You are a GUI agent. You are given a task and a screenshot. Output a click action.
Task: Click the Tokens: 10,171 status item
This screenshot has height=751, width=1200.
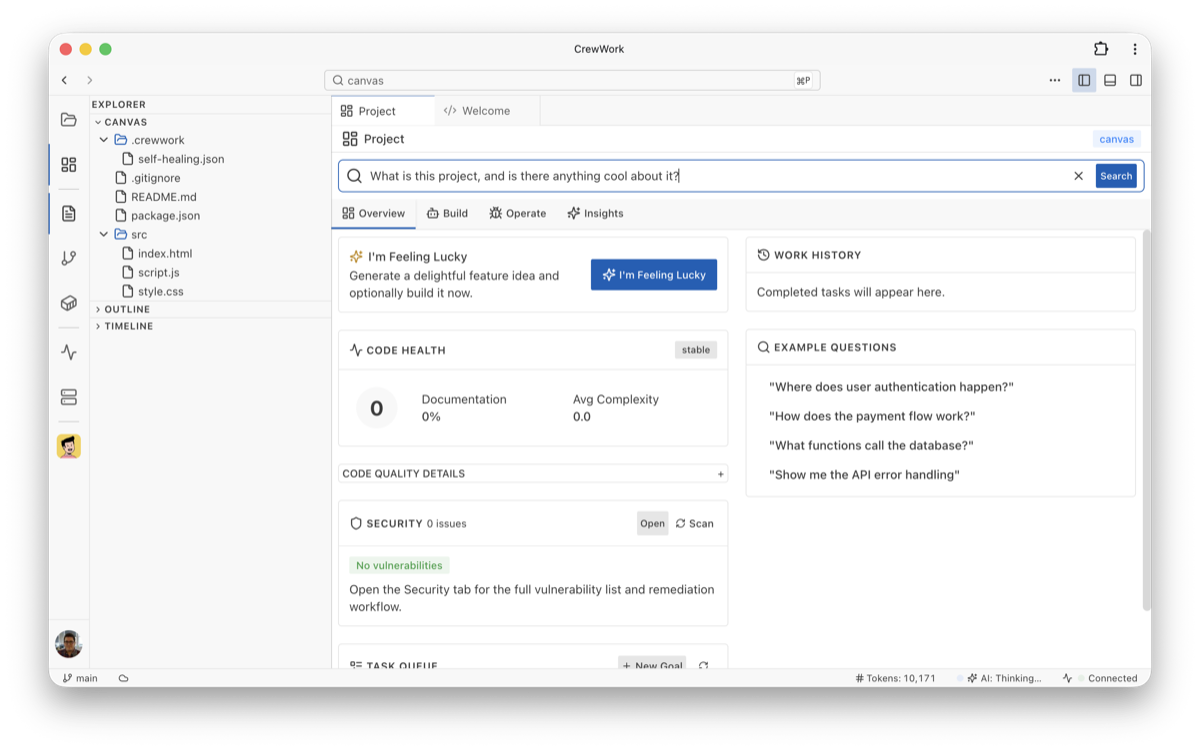[x=896, y=678]
